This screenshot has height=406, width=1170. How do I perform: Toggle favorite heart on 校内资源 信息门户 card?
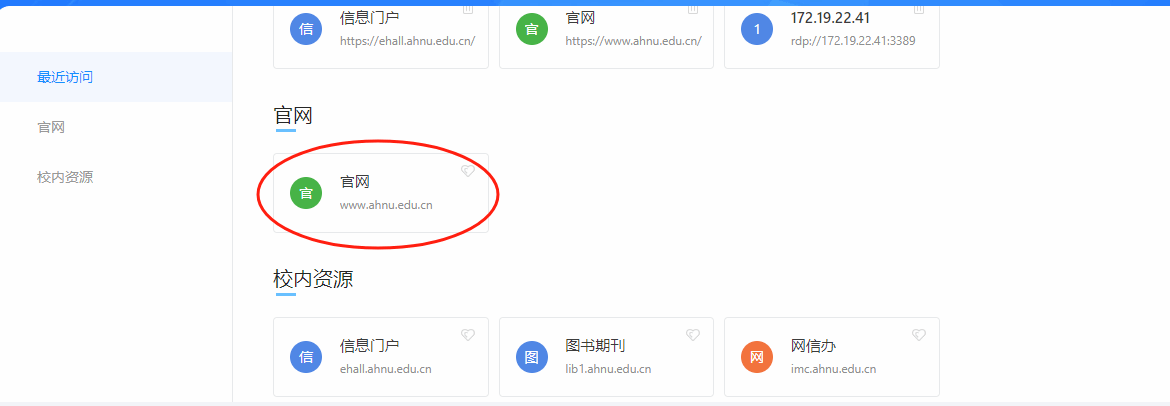468,335
